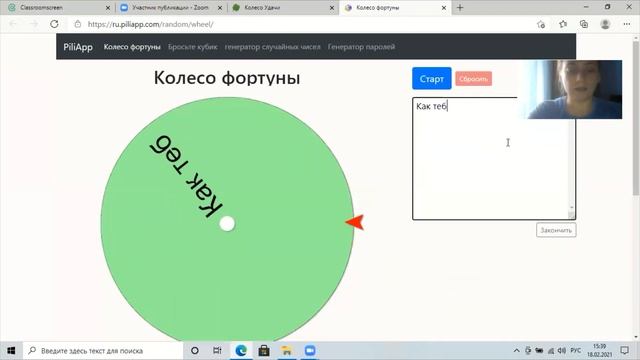This screenshot has width=640, height=360.
Task: Open Cortana from the taskbar
Action: point(195,351)
